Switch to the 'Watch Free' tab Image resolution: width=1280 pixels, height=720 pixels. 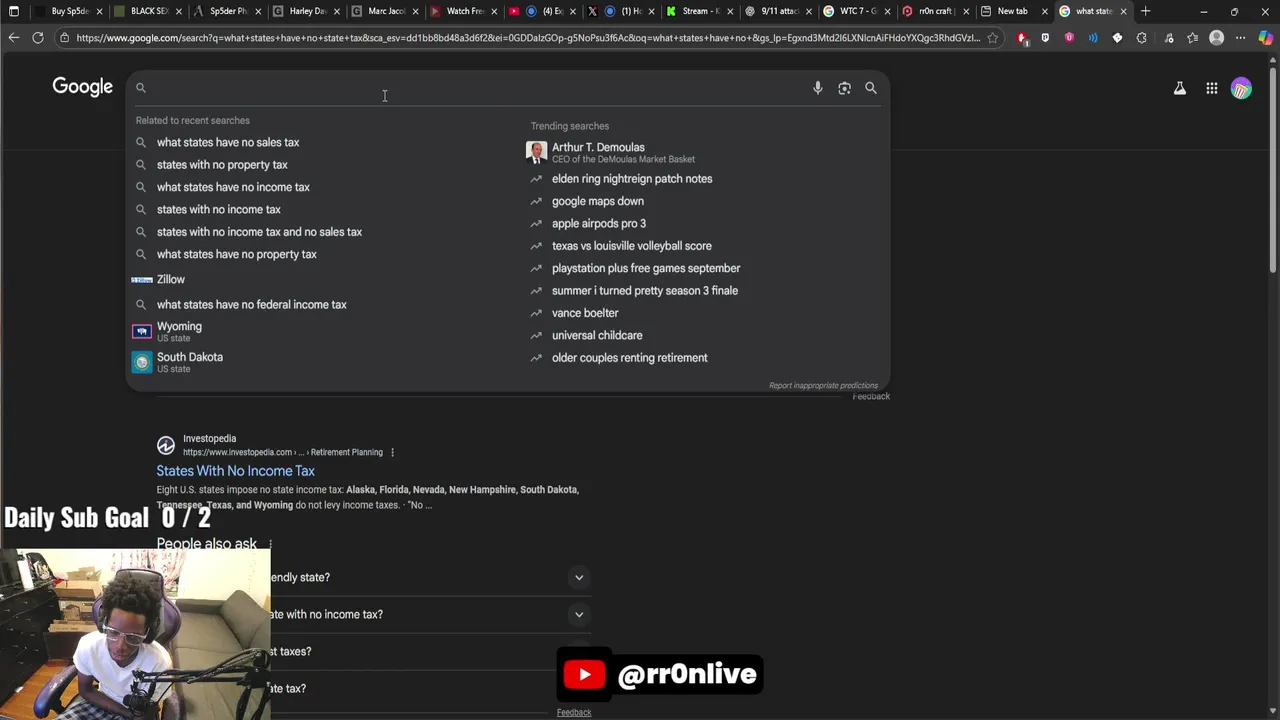click(463, 11)
